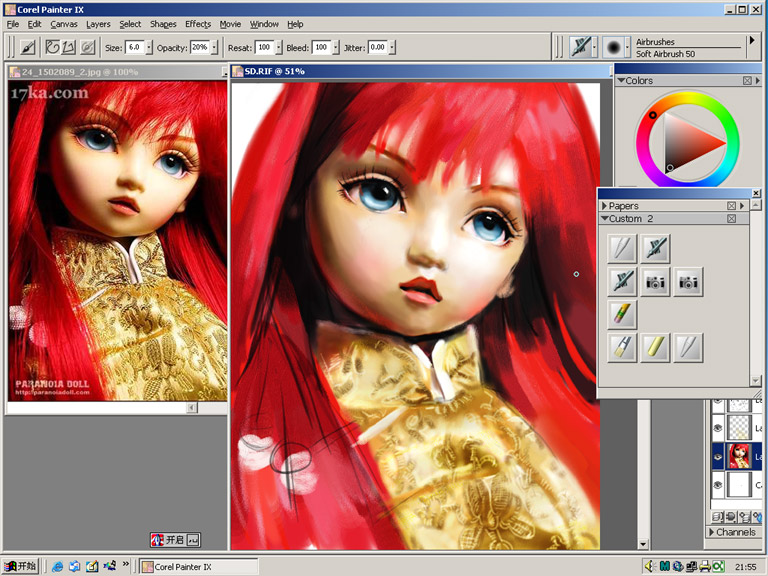768x576 pixels.
Task: Open the Canvas menu
Action: coord(64,24)
